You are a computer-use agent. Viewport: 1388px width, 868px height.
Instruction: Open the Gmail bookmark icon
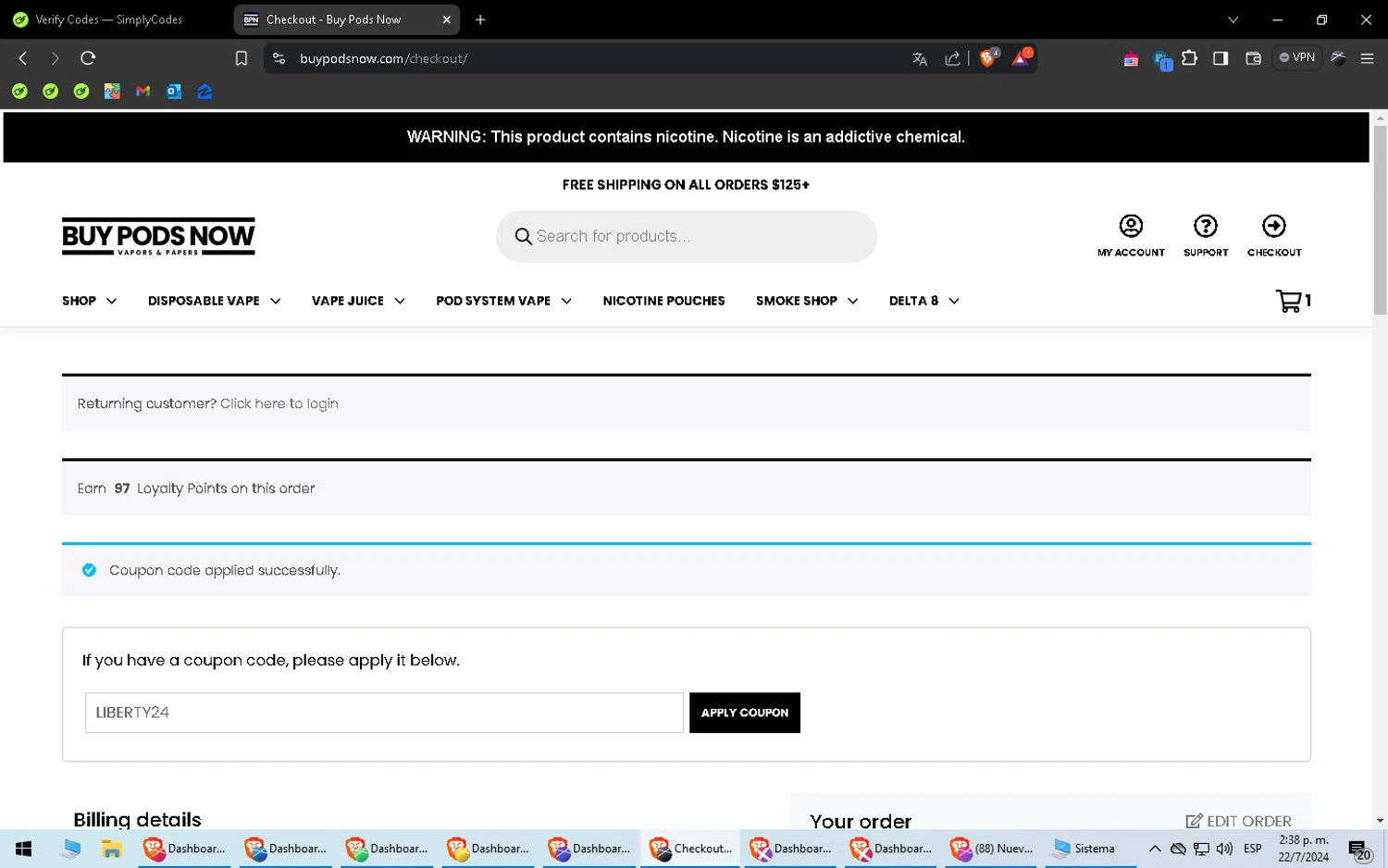tap(143, 91)
